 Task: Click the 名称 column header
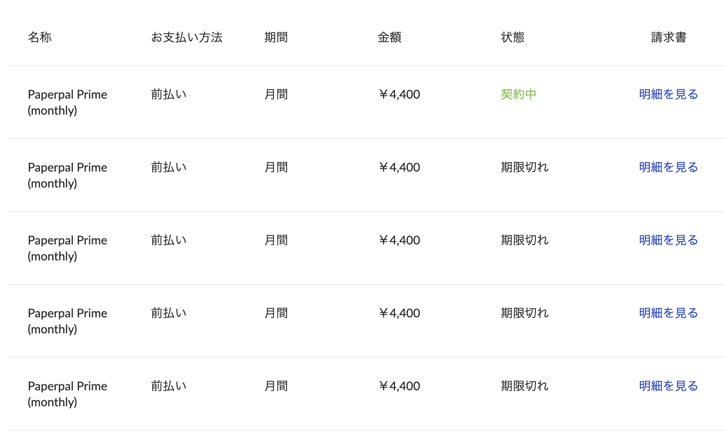pyautogui.click(x=40, y=37)
